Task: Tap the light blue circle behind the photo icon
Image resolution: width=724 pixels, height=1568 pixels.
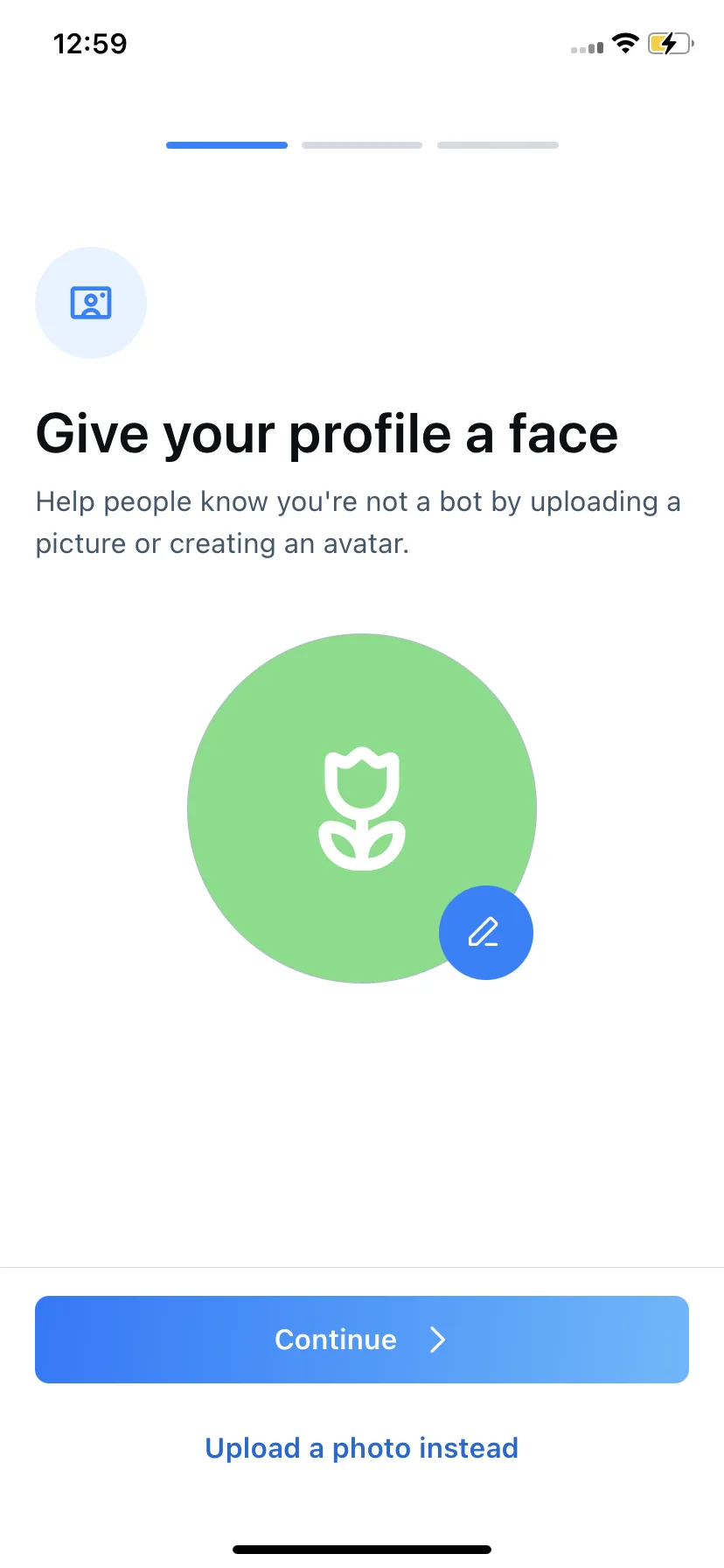Action: pyautogui.click(x=91, y=303)
